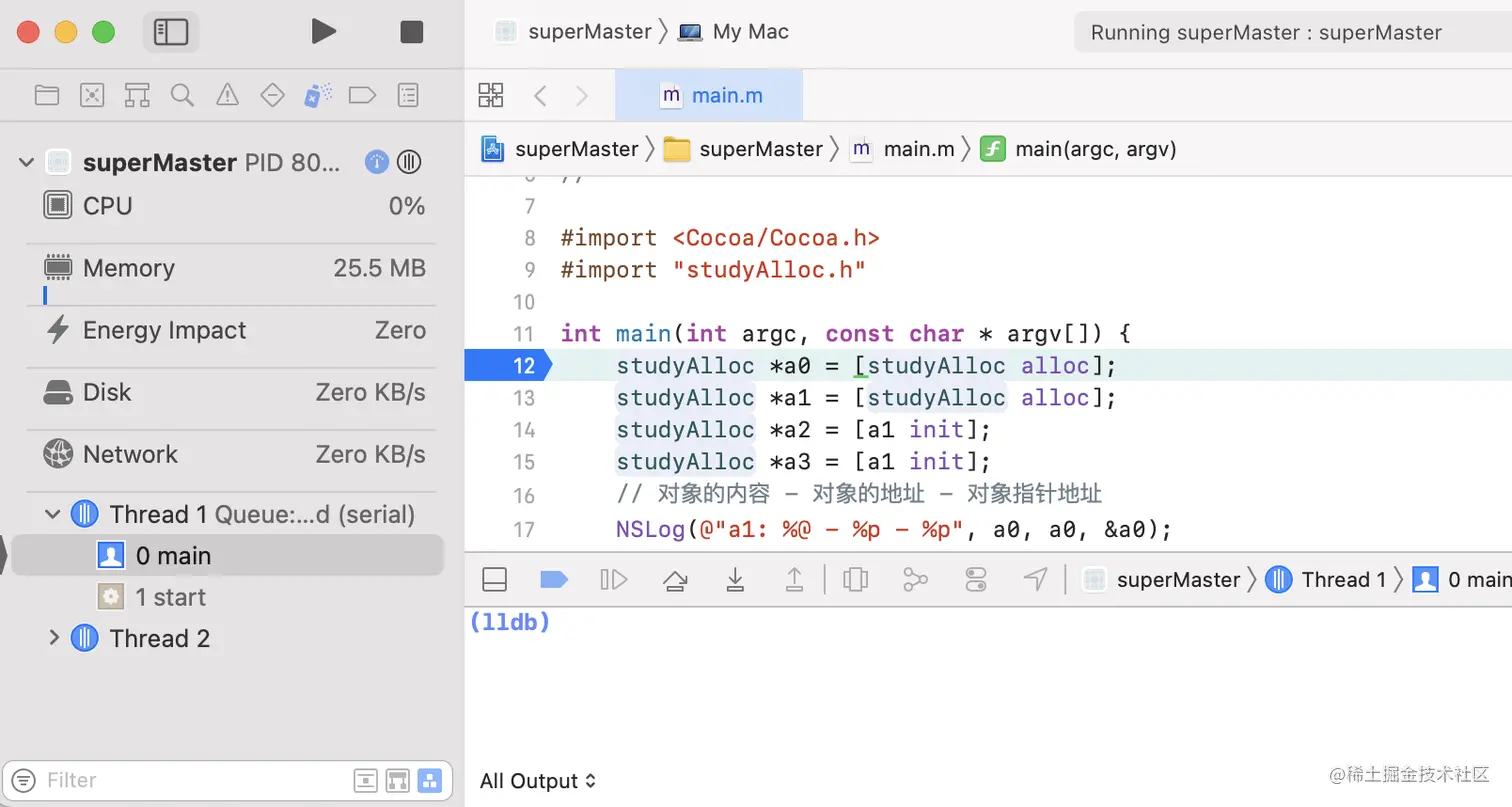Screen dimensions: 1512x807
Task: Click the Run button in the toolbar
Action: pos(323,32)
